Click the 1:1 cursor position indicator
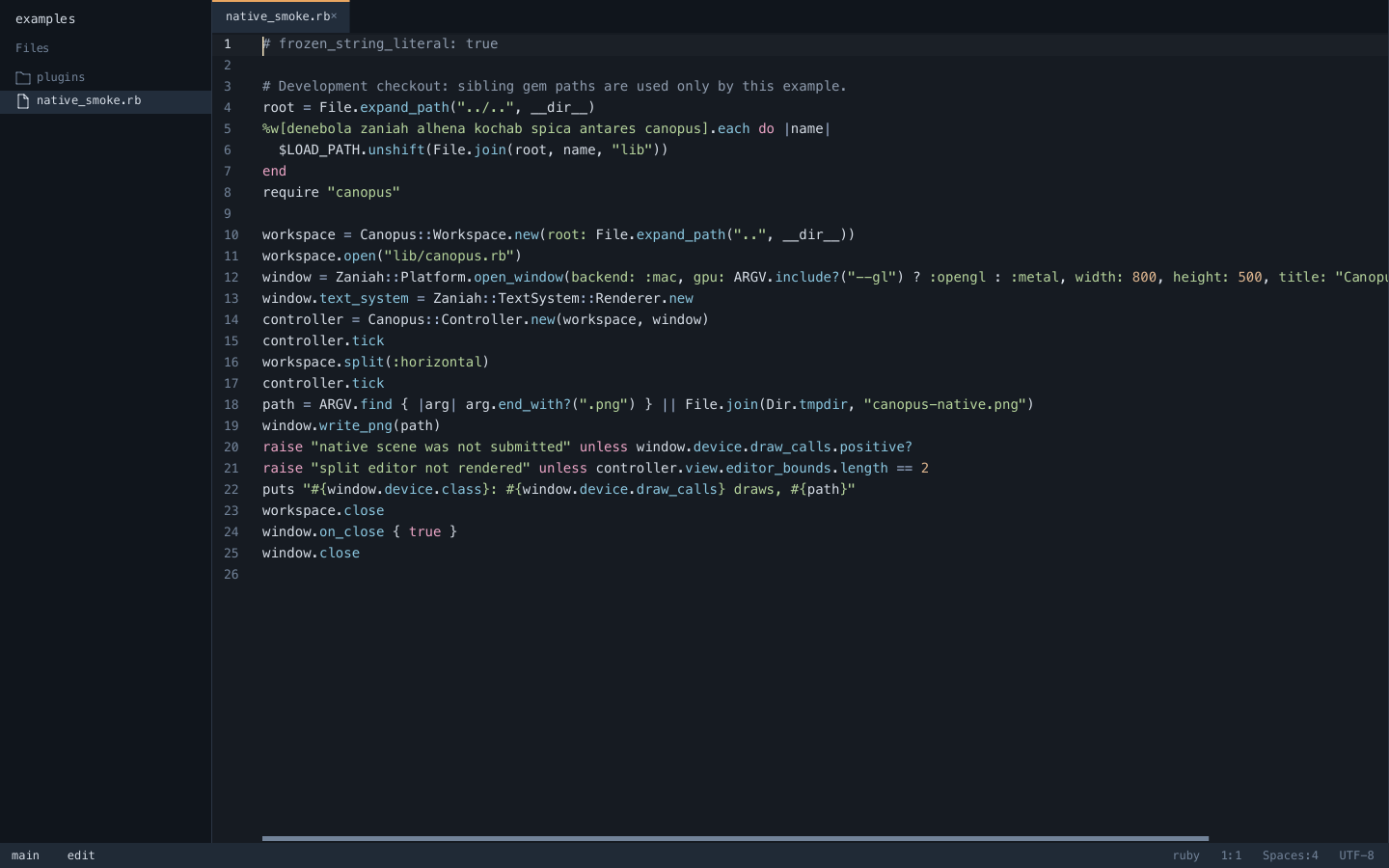1389x868 pixels. (x=1231, y=855)
